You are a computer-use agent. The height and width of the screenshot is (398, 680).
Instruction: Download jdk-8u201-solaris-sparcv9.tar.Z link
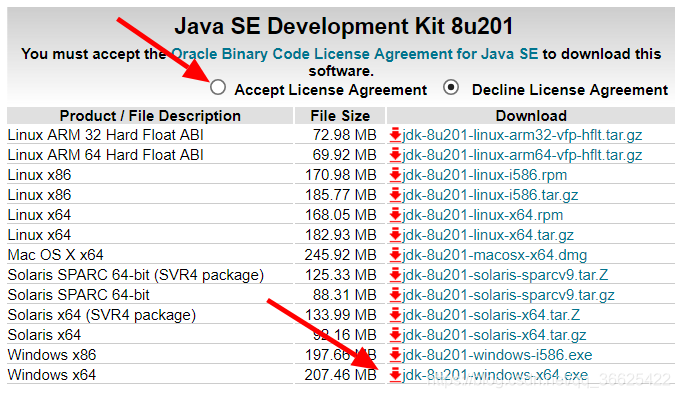pos(505,274)
